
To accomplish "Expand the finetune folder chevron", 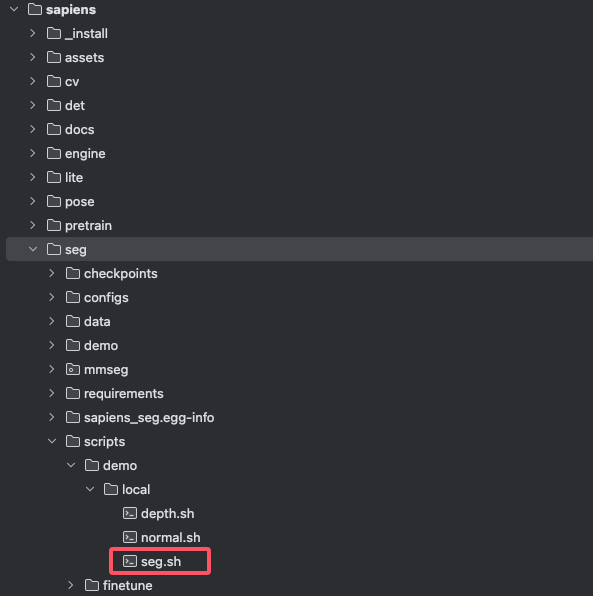I will pos(71,585).
